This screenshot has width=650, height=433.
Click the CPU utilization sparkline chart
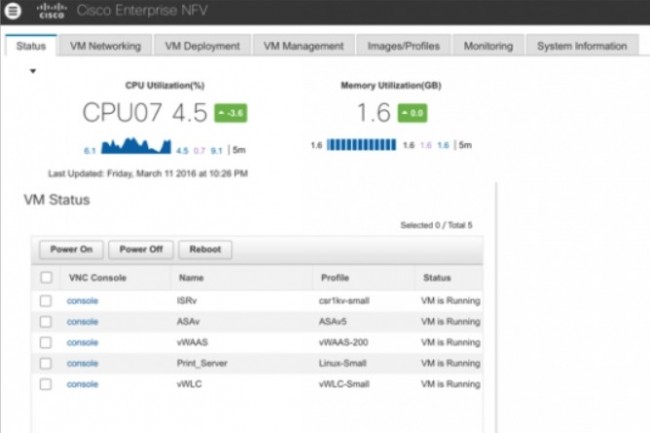click(x=136, y=146)
